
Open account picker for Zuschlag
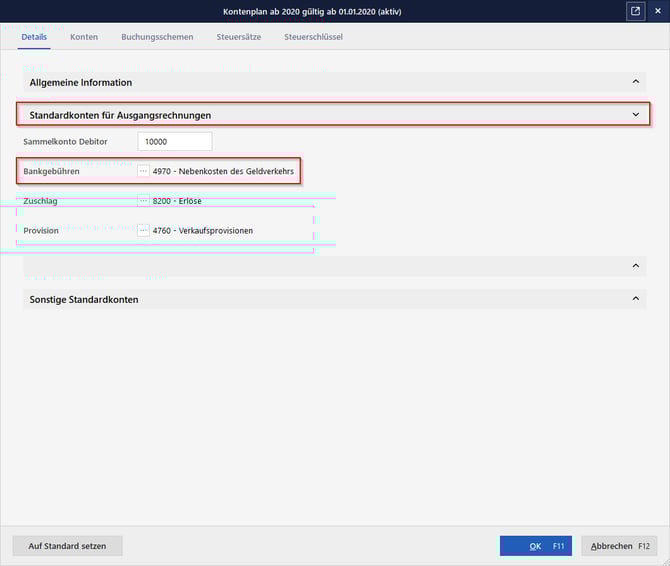click(x=143, y=201)
